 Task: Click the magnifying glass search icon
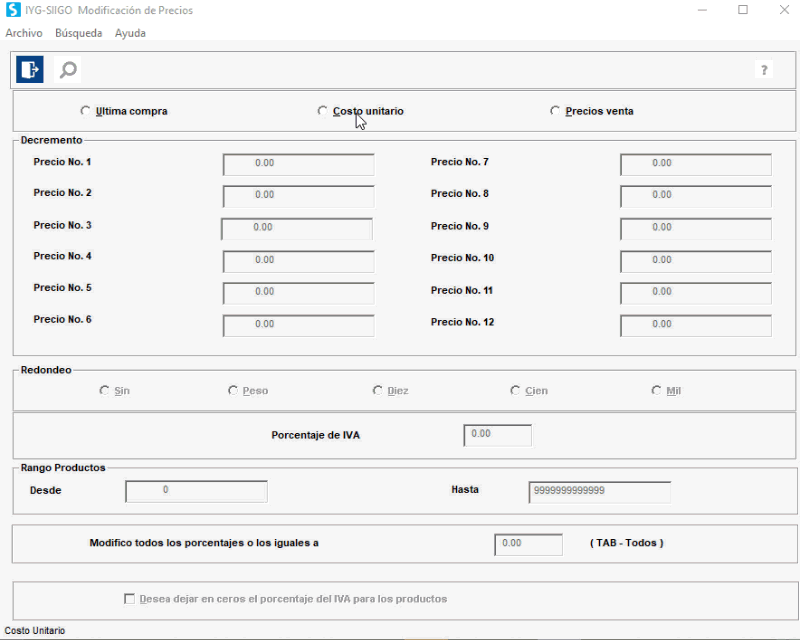click(x=68, y=69)
